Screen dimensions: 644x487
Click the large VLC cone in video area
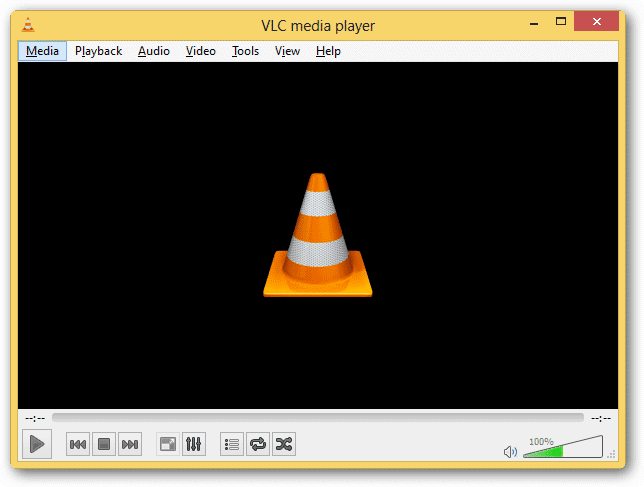click(317, 235)
